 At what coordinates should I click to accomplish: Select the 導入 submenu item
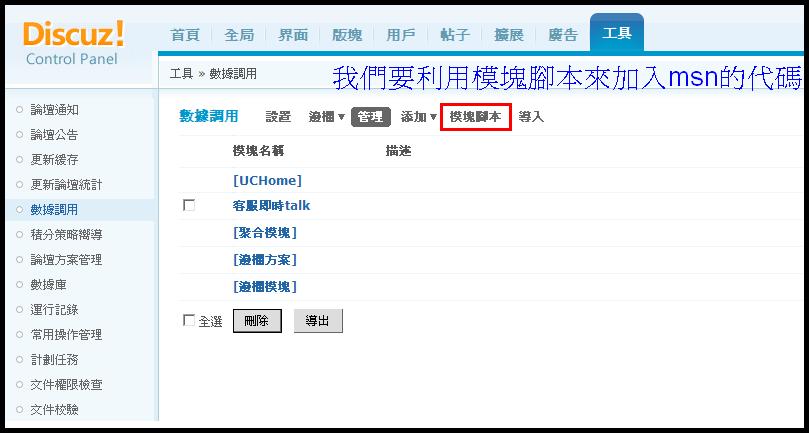pos(531,117)
